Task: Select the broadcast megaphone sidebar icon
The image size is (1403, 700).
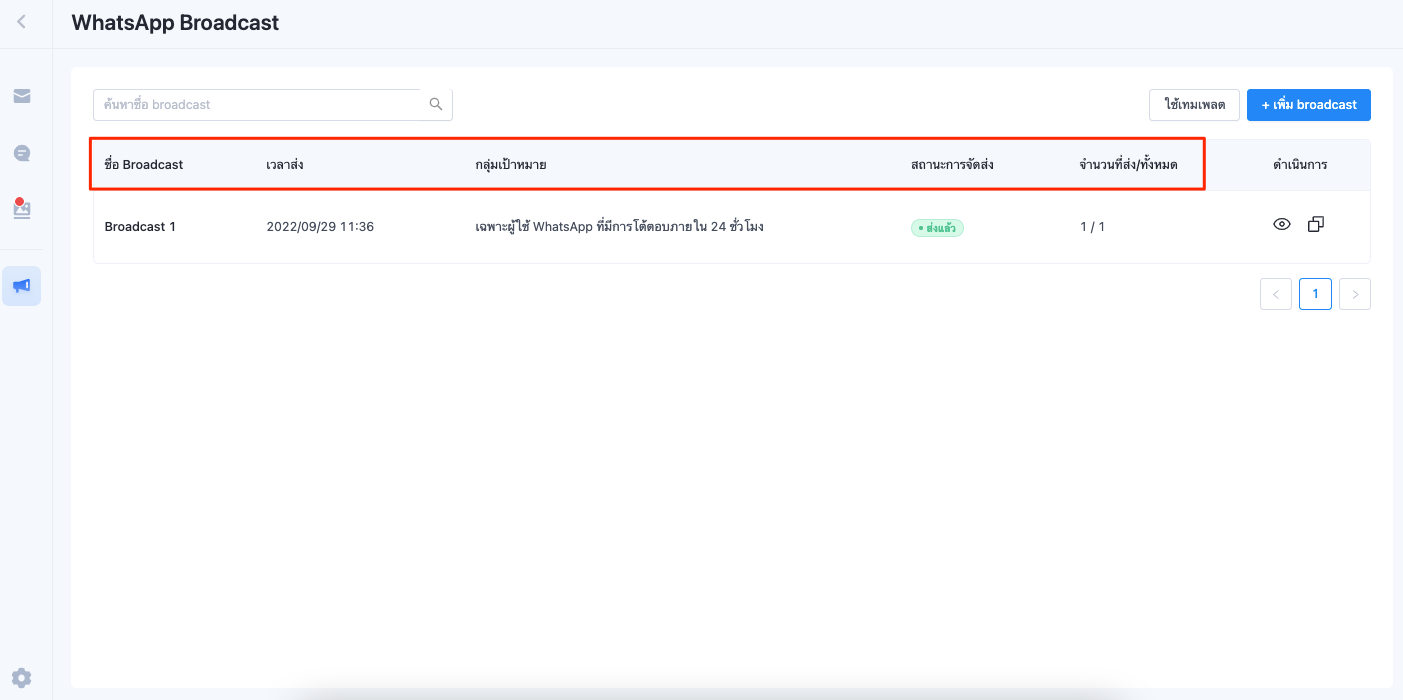Action: tap(21, 286)
